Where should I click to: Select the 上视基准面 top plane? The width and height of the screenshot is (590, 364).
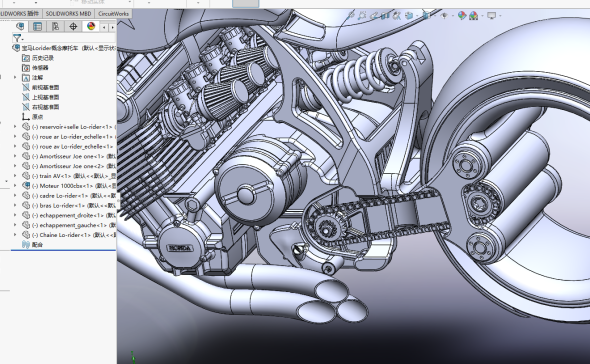tap(41, 97)
